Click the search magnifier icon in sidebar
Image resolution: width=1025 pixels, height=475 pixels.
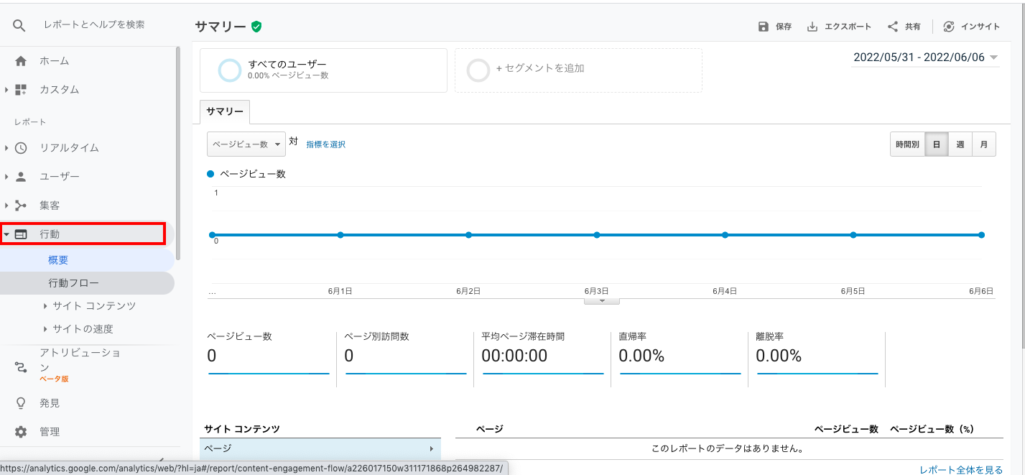pos(18,24)
